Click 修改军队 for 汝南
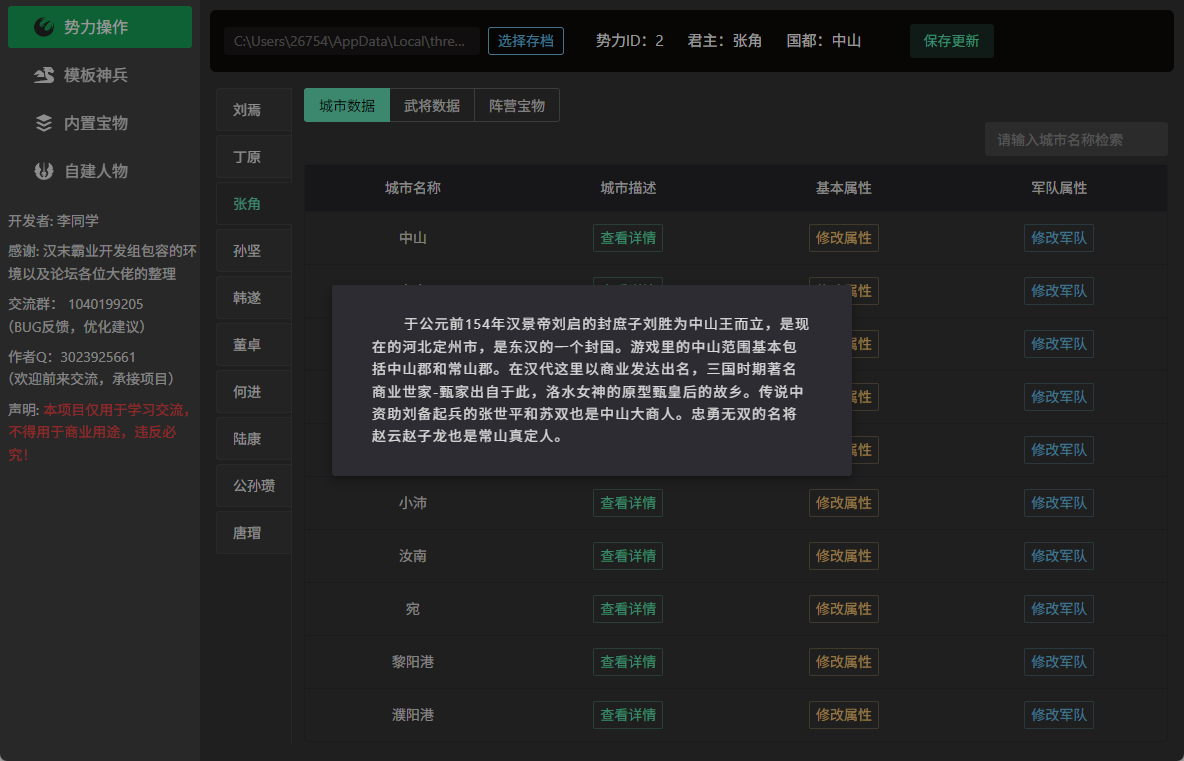This screenshot has height=761, width=1184. coord(1059,556)
